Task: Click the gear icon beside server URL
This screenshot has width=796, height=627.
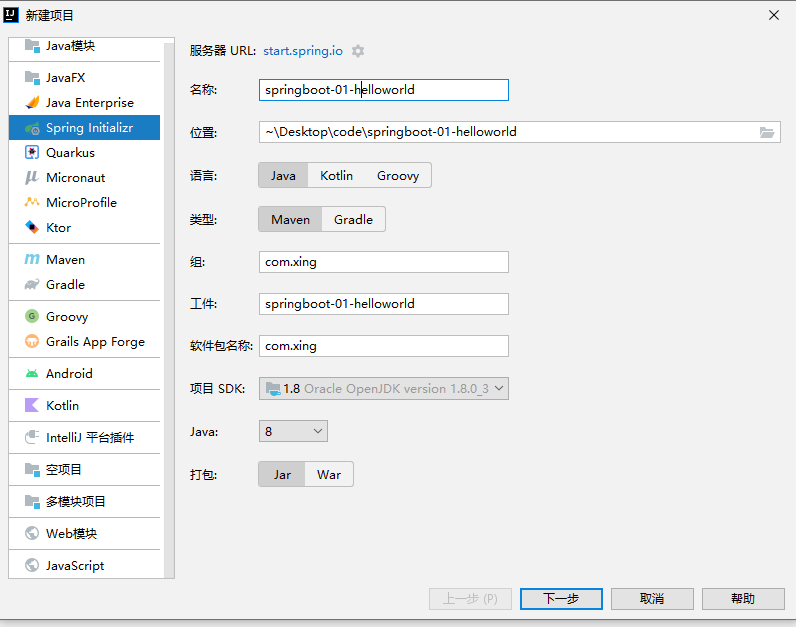Action: (358, 51)
